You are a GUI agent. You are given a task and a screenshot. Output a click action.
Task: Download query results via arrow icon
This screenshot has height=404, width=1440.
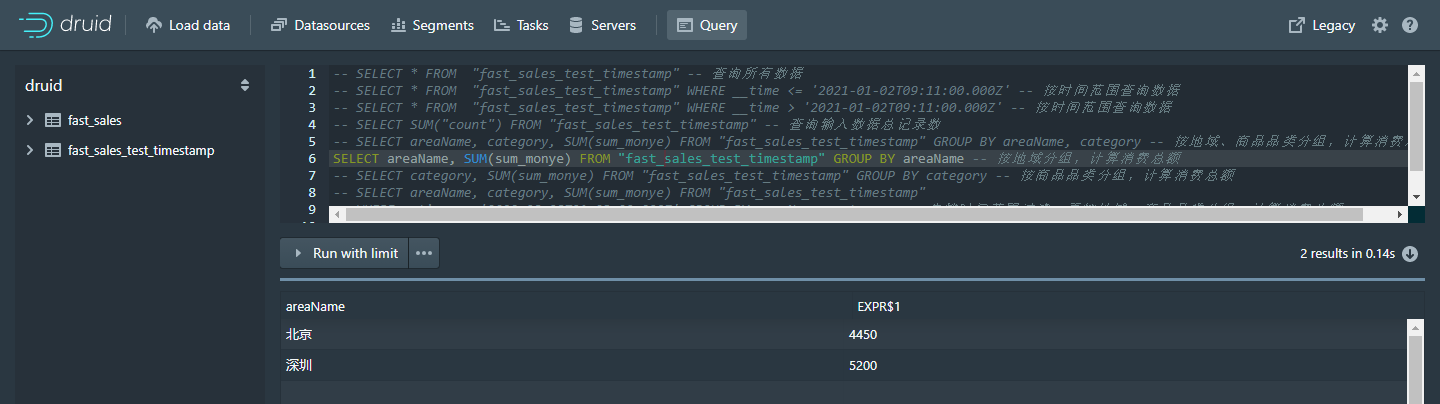[1410, 254]
